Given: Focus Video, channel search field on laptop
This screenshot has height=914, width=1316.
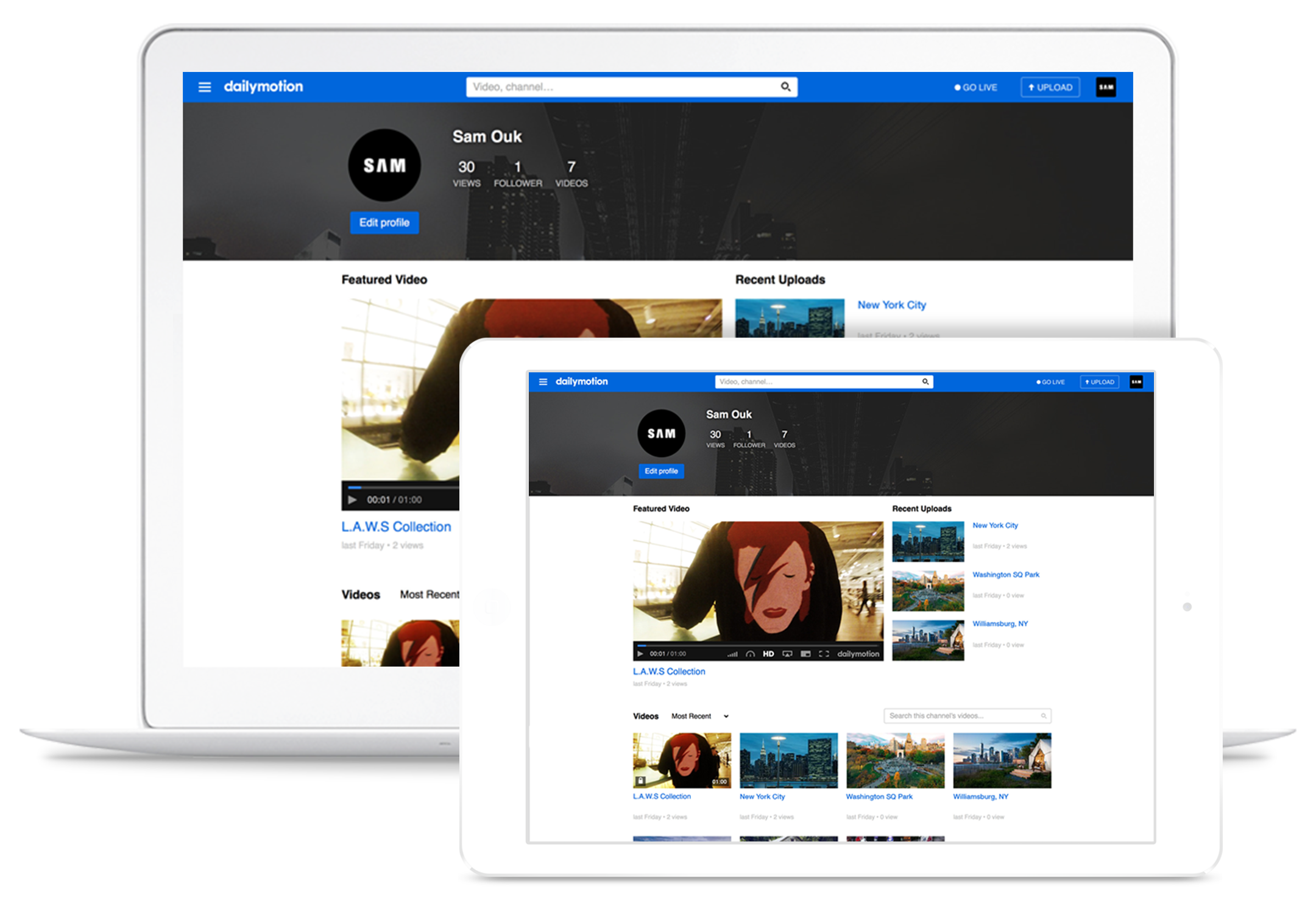Looking at the screenshot, I should [632, 87].
